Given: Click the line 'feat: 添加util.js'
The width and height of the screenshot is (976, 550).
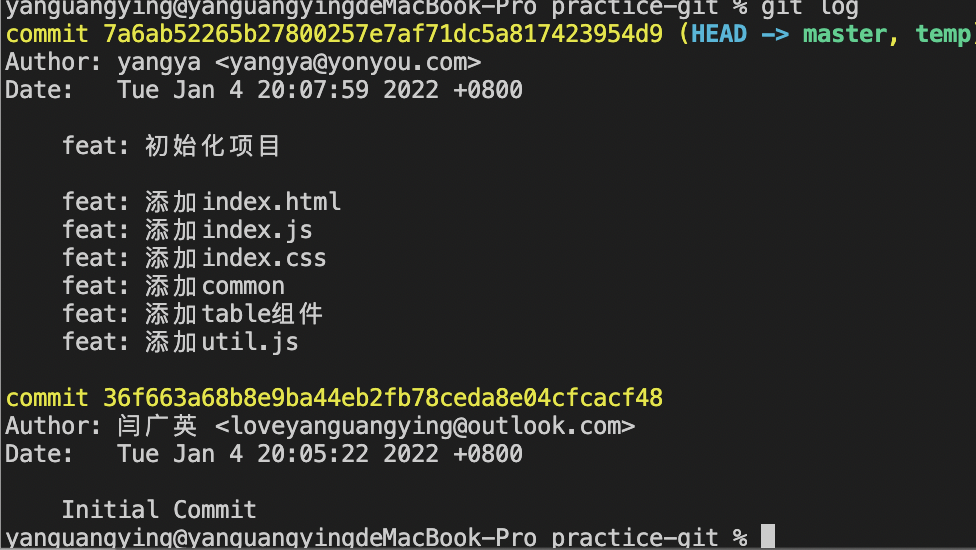Looking at the screenshot, I should (x=180, y=342).
